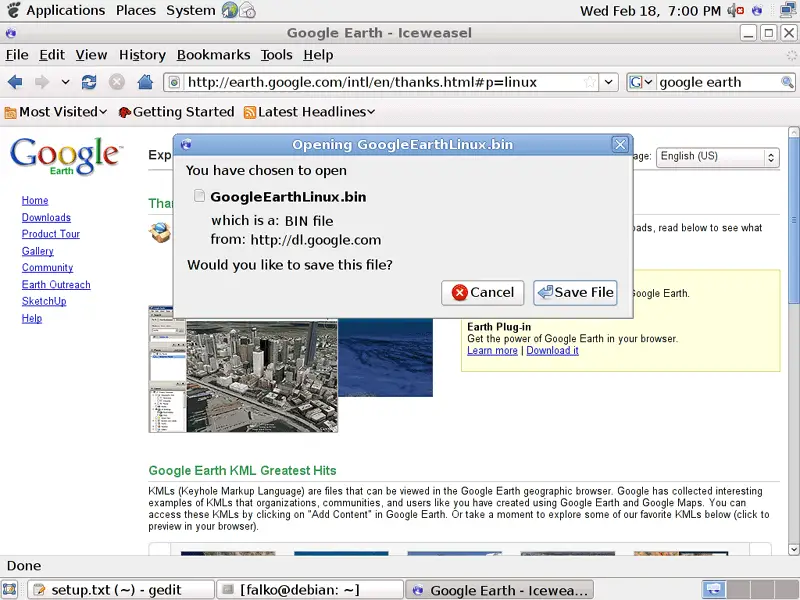Click the dialog title bar Iceweasel icon
The width and height of the screenshot is (800, 600).
coord(186,144)
